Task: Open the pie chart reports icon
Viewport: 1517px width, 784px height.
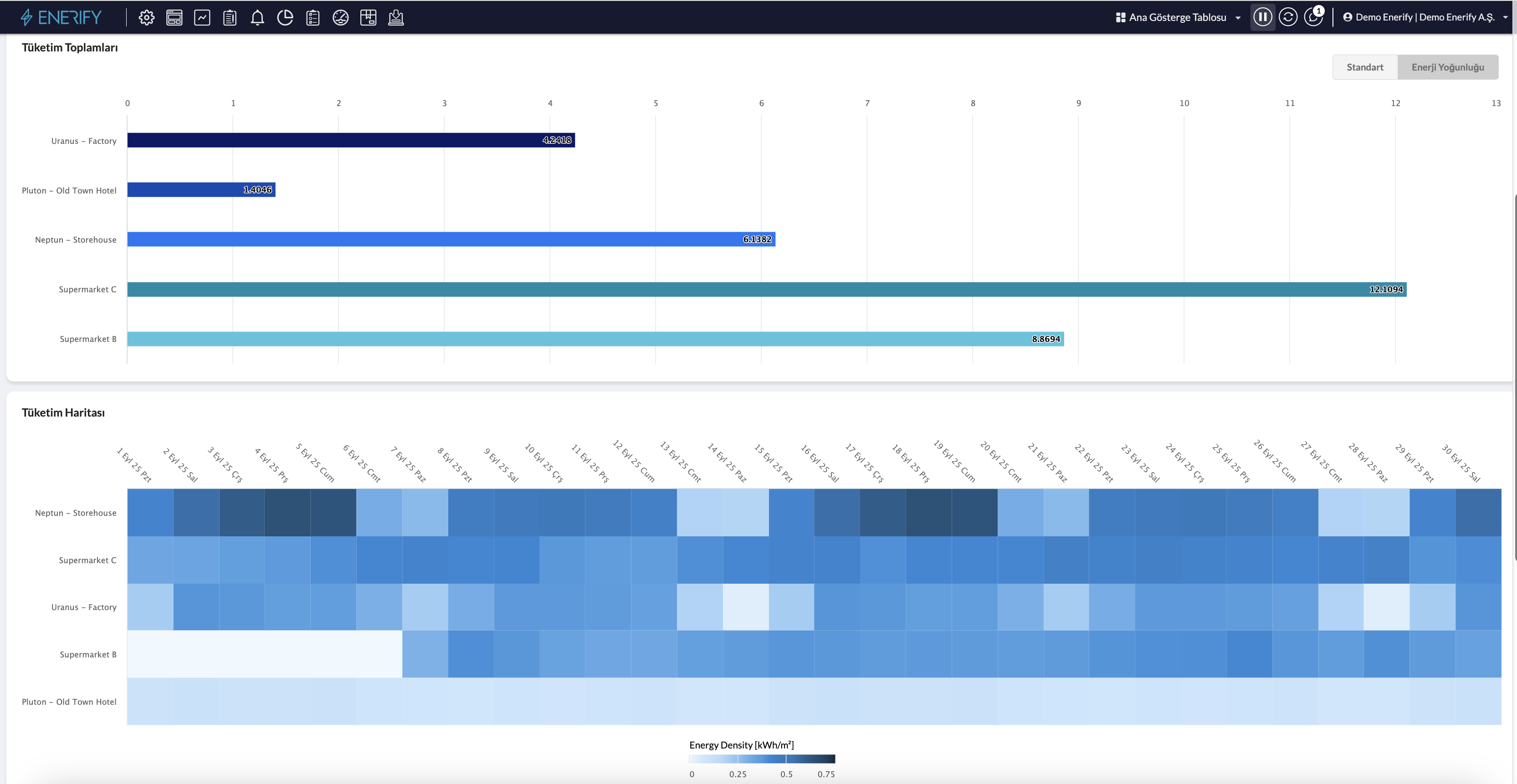Action: point(285,18)
